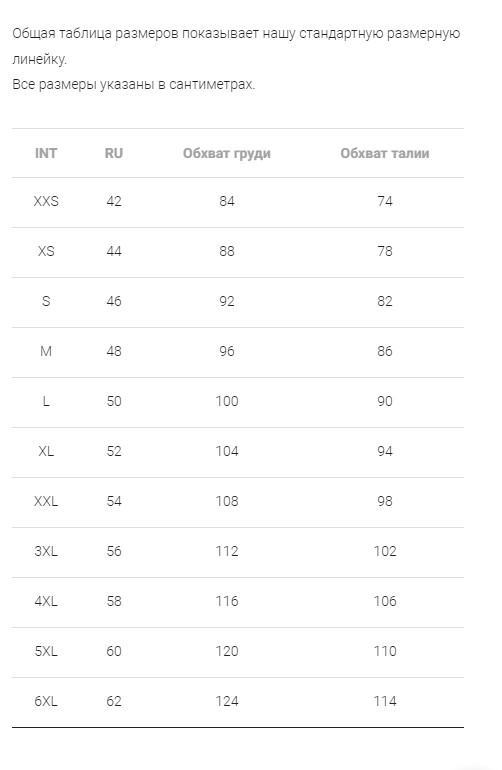This screenshot has width=502, height=770.
Task: Click the XXL size label
Action: click(46, 501)
